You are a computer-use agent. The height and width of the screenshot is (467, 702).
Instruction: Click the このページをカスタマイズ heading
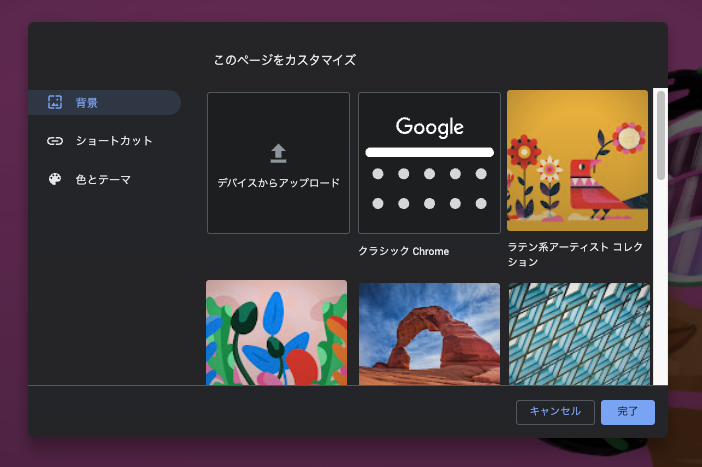(x=285, y=60)
